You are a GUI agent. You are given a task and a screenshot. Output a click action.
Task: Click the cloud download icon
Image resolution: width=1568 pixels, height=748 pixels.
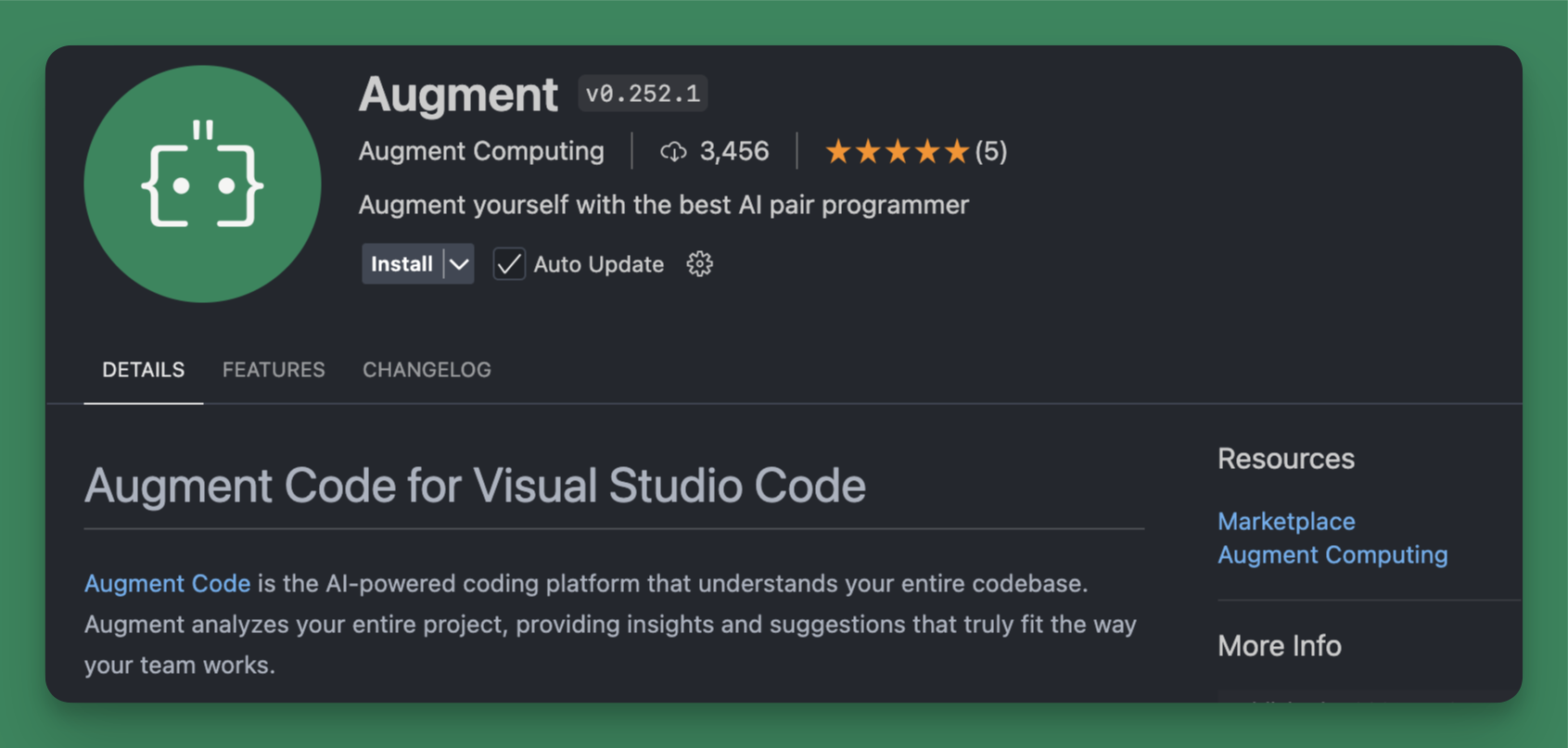coord(673,151)
